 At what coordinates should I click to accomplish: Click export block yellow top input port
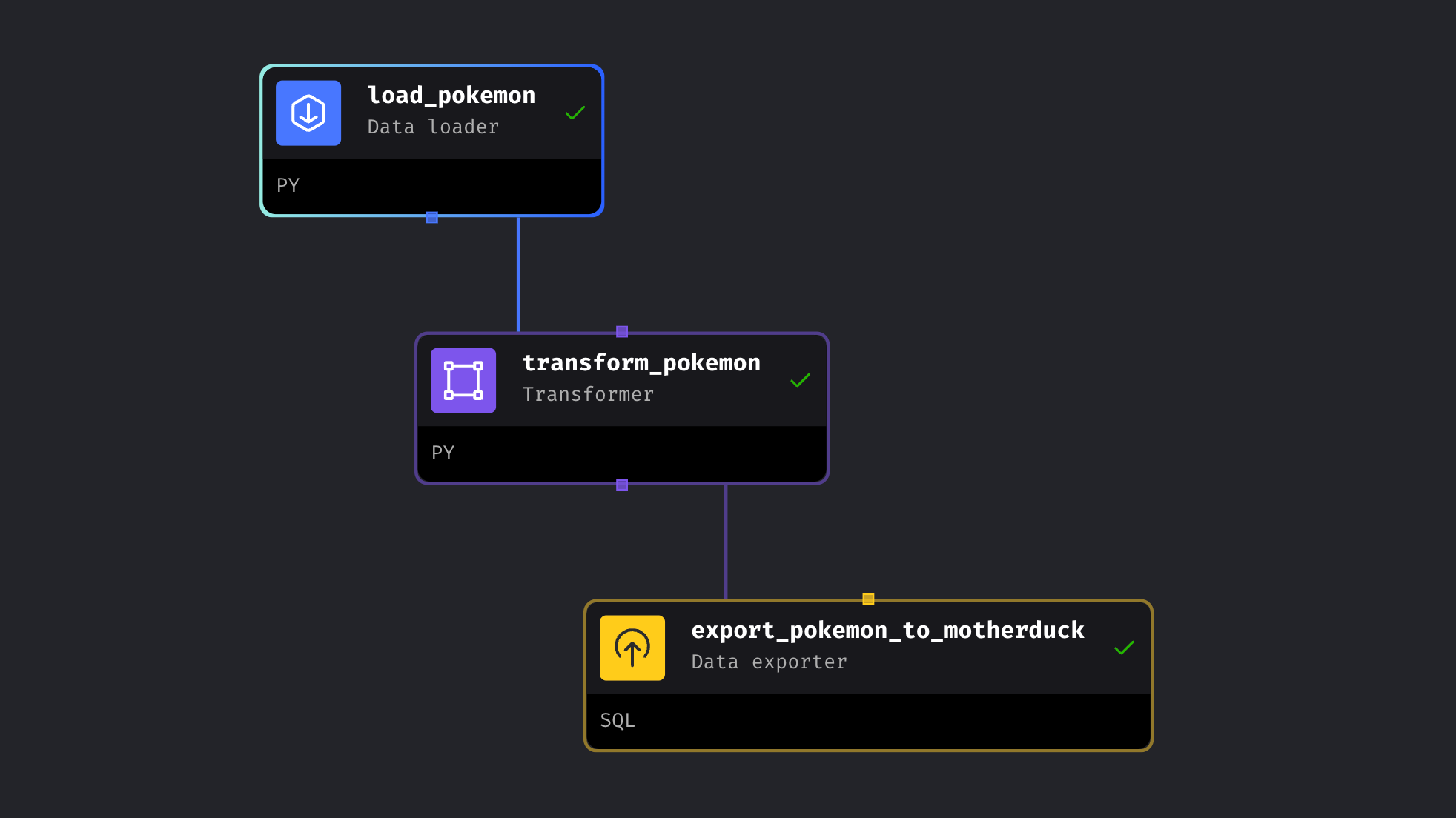868,599
